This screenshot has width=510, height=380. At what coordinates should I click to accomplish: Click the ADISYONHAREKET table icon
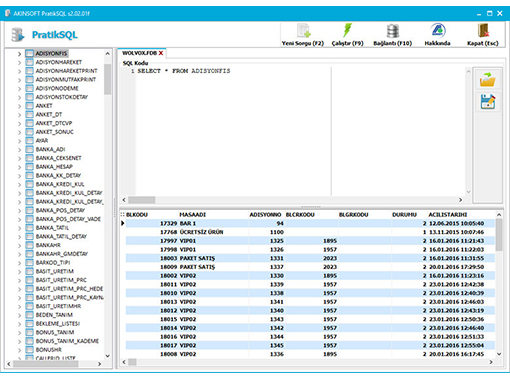[30, 62]
